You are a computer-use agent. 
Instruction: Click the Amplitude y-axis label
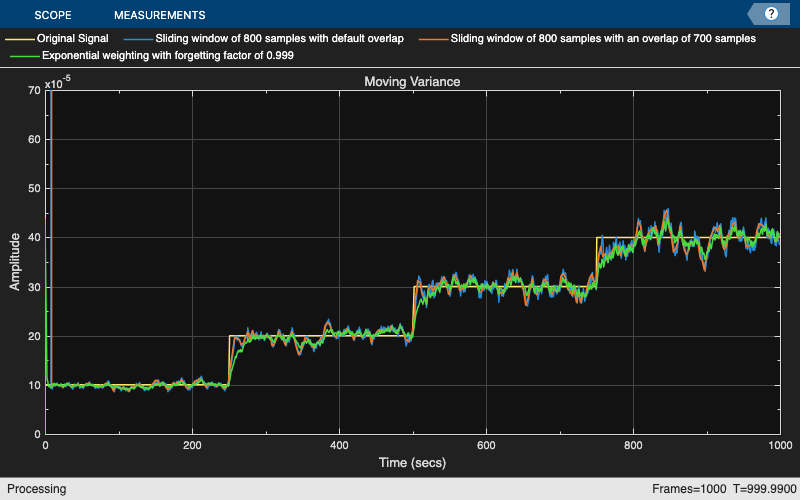pyautogui.click(x=14, y=262)
